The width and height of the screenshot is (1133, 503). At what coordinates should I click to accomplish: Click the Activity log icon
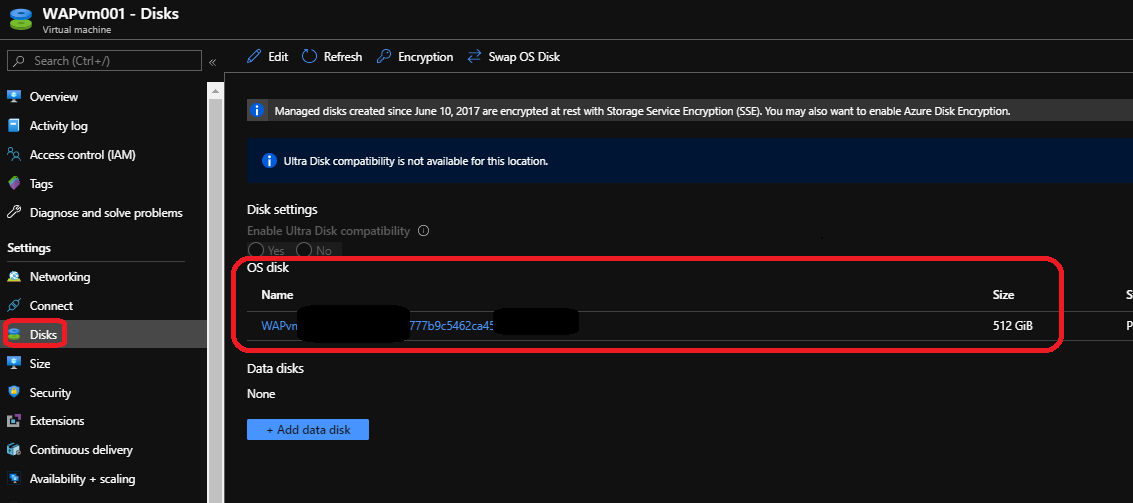14,125
